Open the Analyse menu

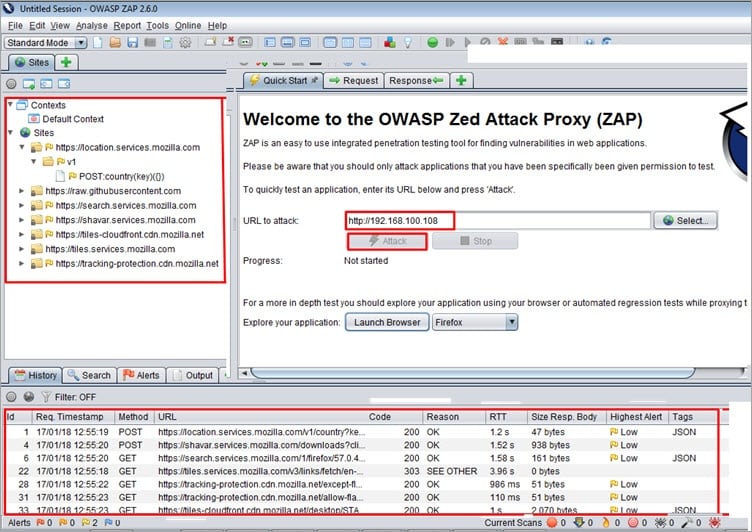(92, 25)
